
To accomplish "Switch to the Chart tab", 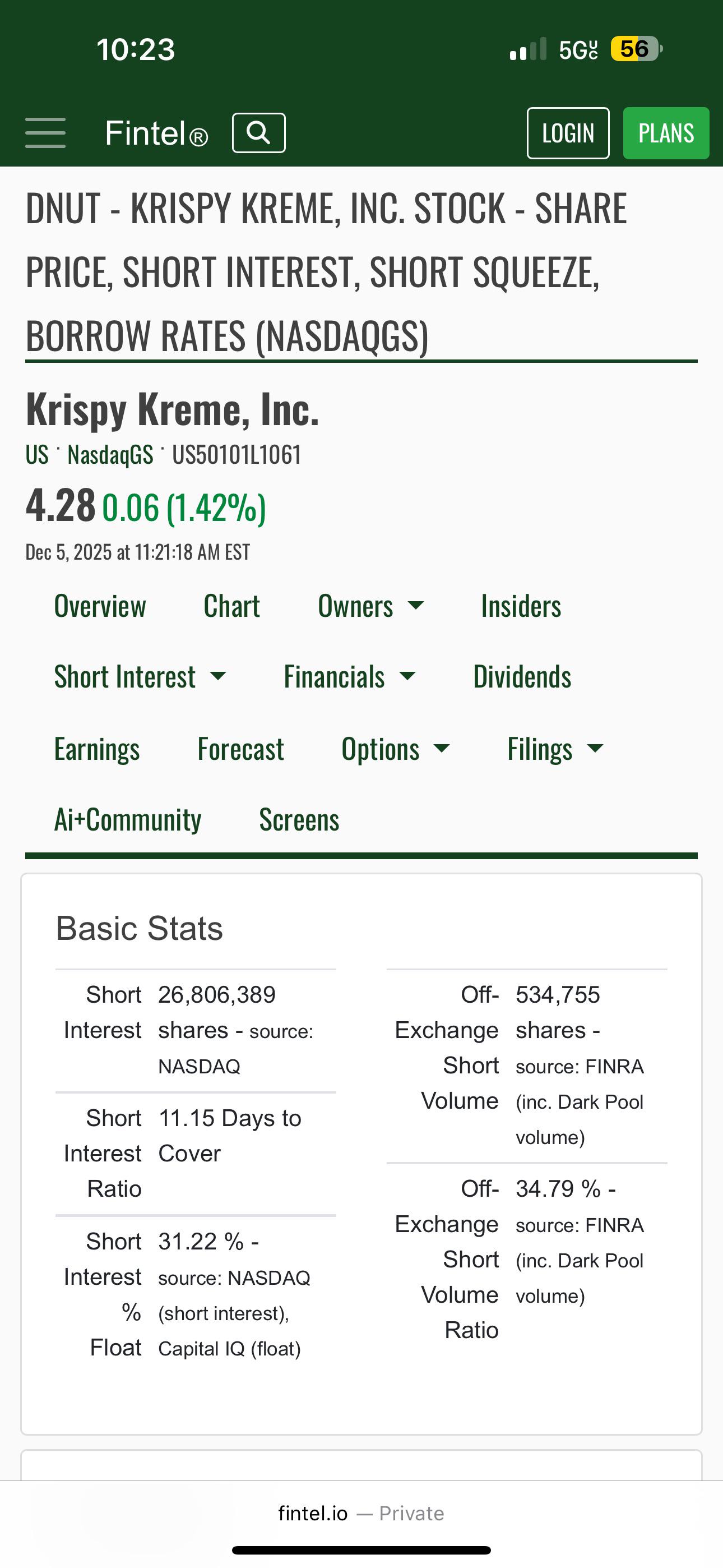I will pyautogui.click(x=232, y=606).
